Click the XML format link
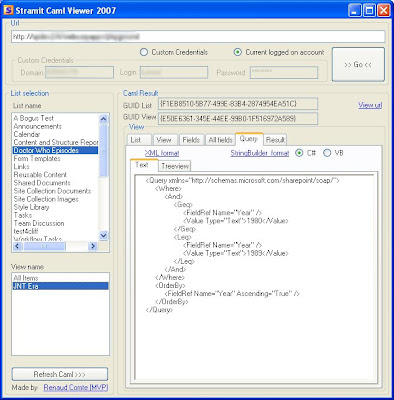Viewport: 394px width, 400px height. pyautogui.click(x=162, y=153)
